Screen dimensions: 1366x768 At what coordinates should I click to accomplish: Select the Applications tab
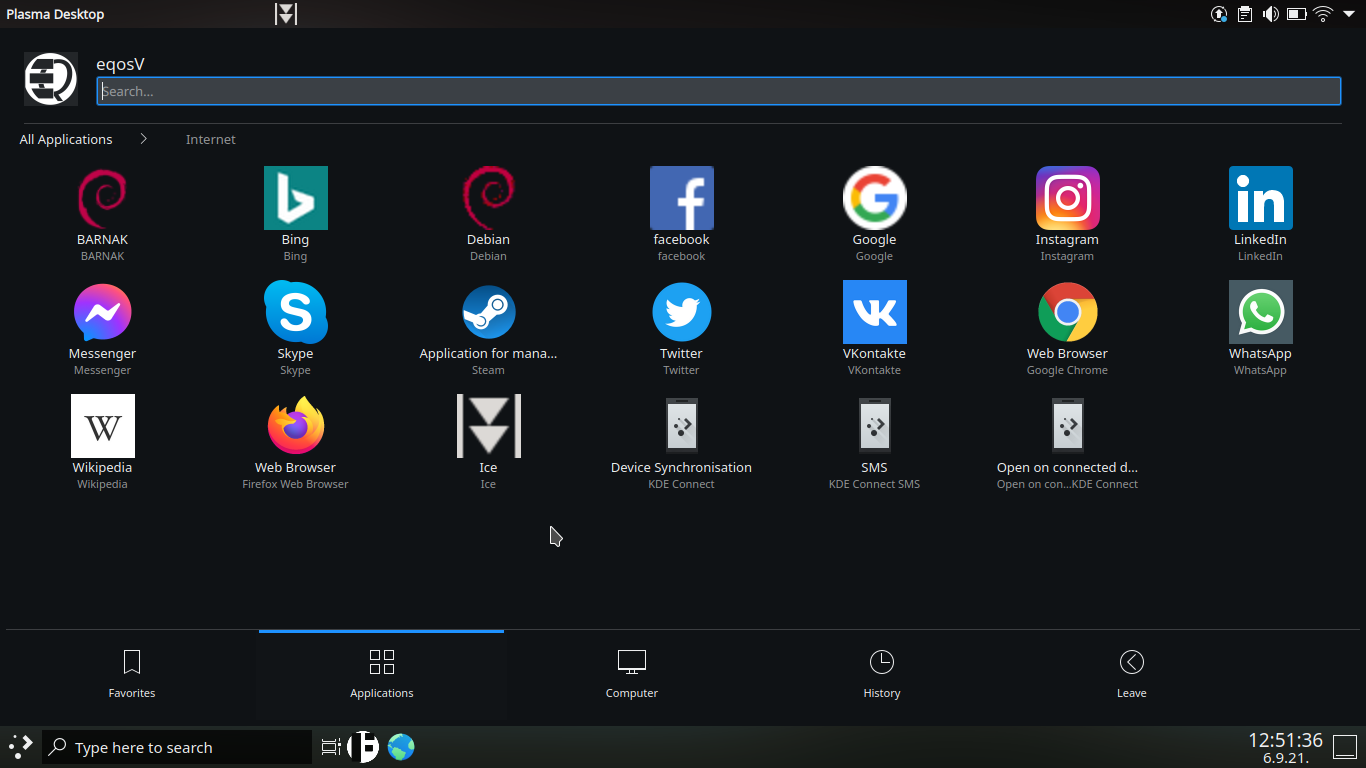(381, 675)
